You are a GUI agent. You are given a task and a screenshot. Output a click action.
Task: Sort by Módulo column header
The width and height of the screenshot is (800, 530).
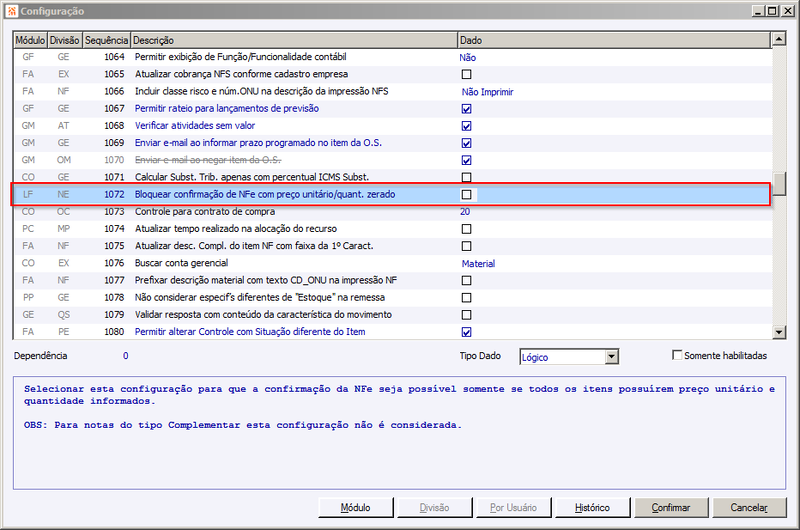pos(30,40)
